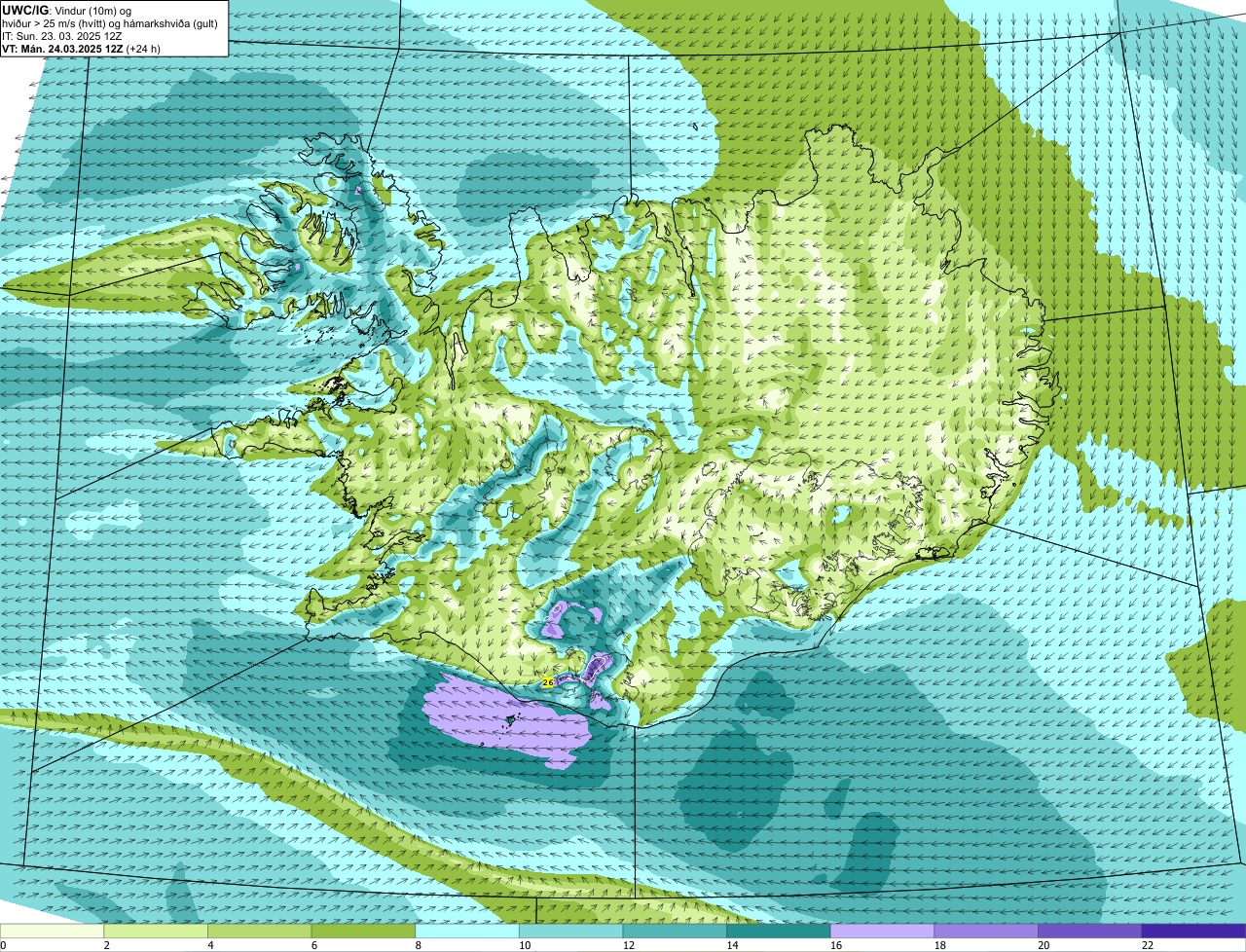Click the legend scale label "16"

coord(836,945)
